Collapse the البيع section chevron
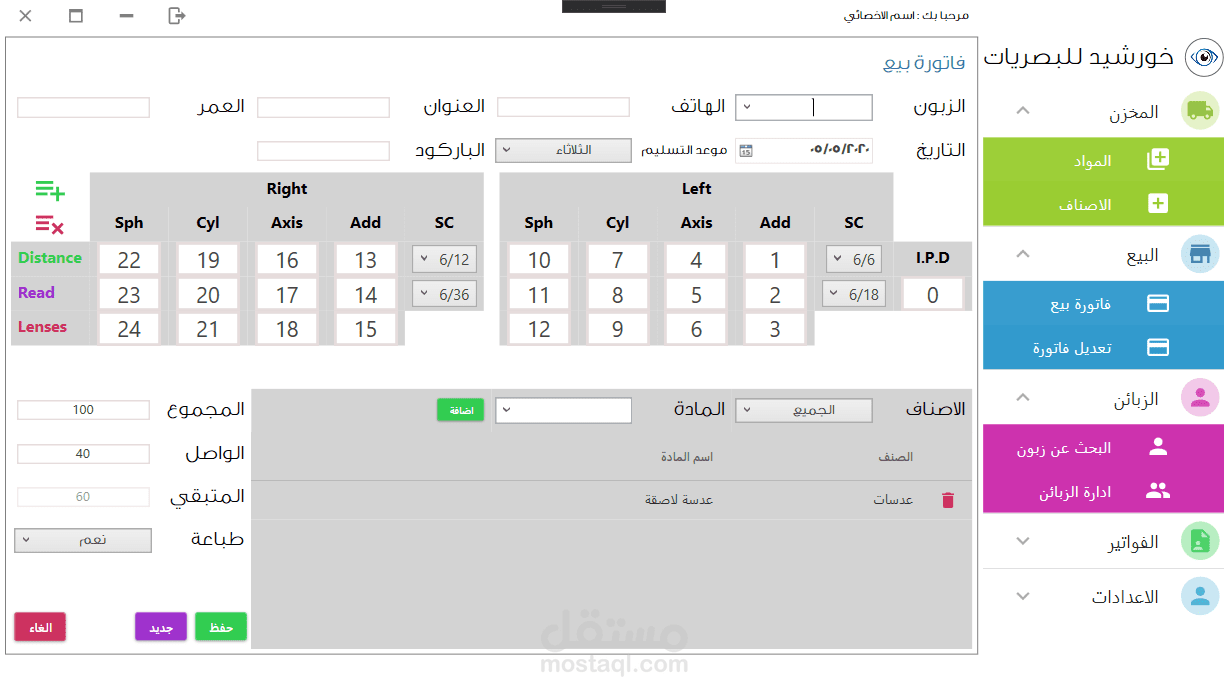This screenshot has height=691, width=1229. click(x=1022, y=253)
